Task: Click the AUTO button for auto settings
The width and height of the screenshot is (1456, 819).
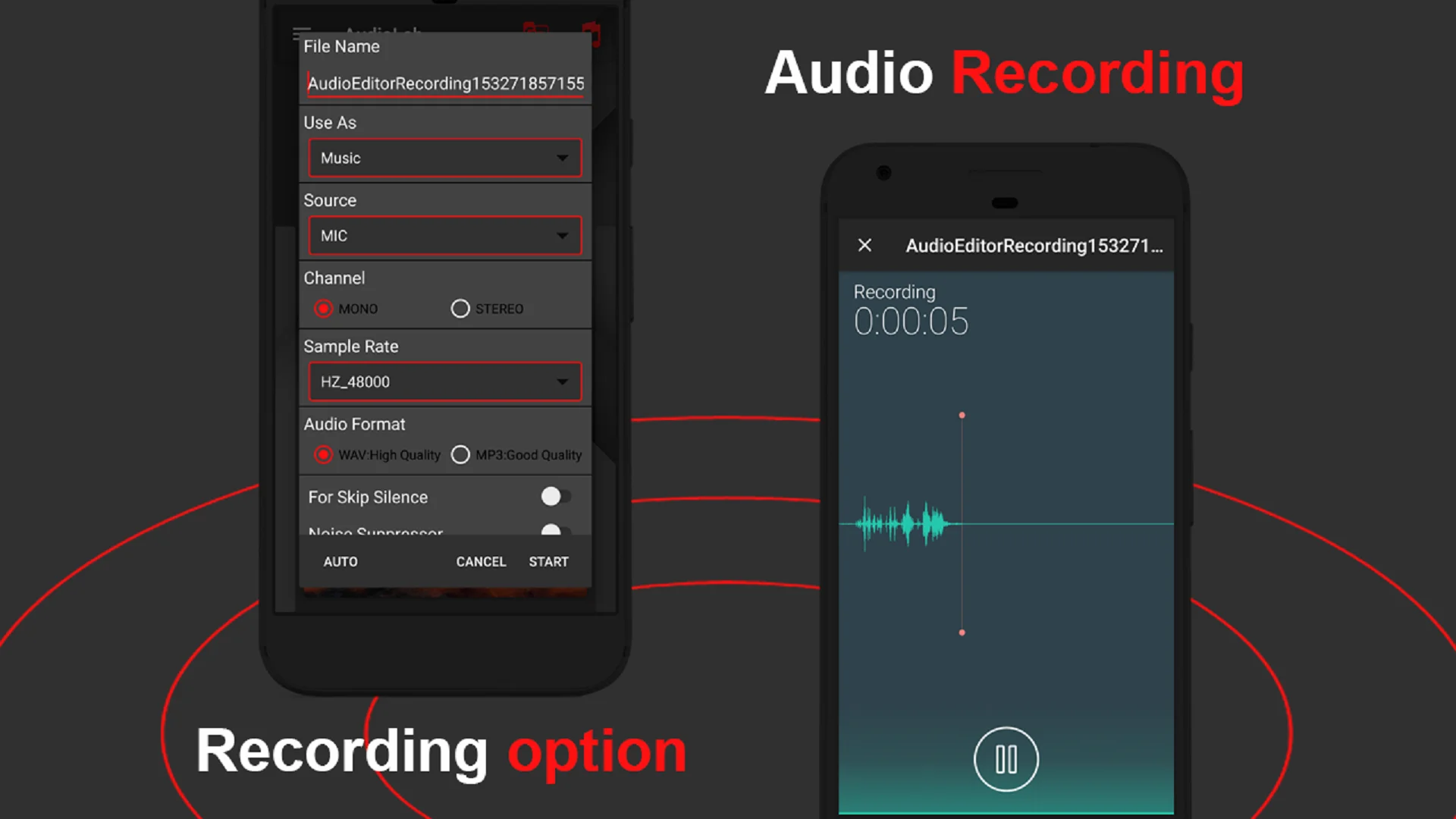Action: pos(340,561)
